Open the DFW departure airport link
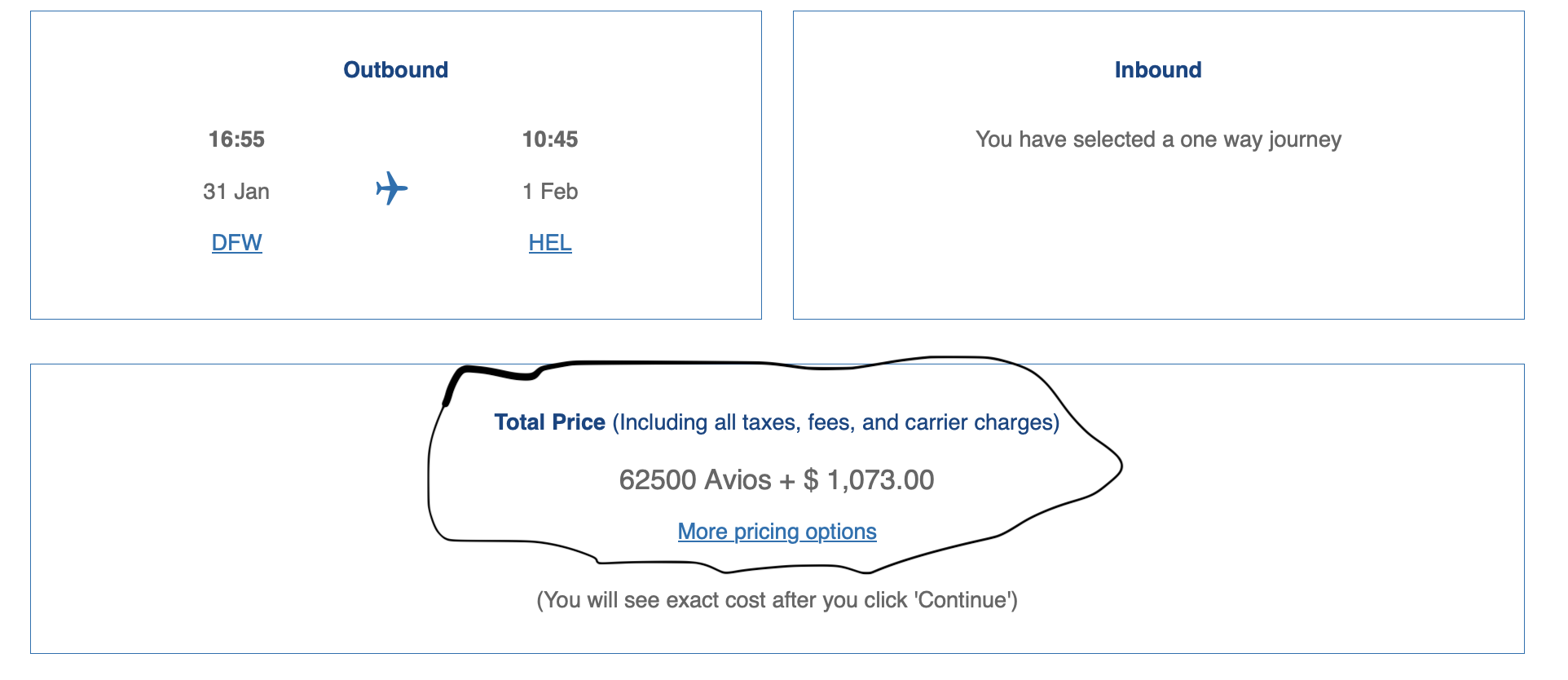This screenshot has height=680, width=1568. point(236,243)
